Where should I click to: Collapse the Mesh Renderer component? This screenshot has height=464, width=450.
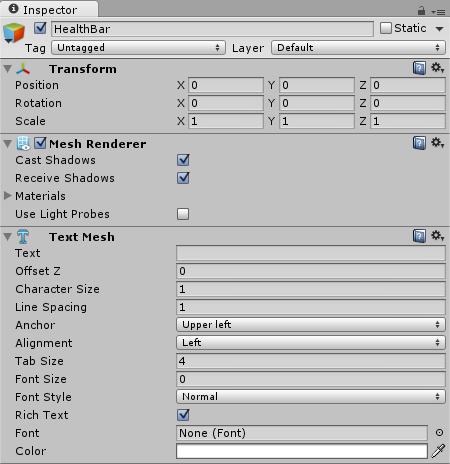7,144
